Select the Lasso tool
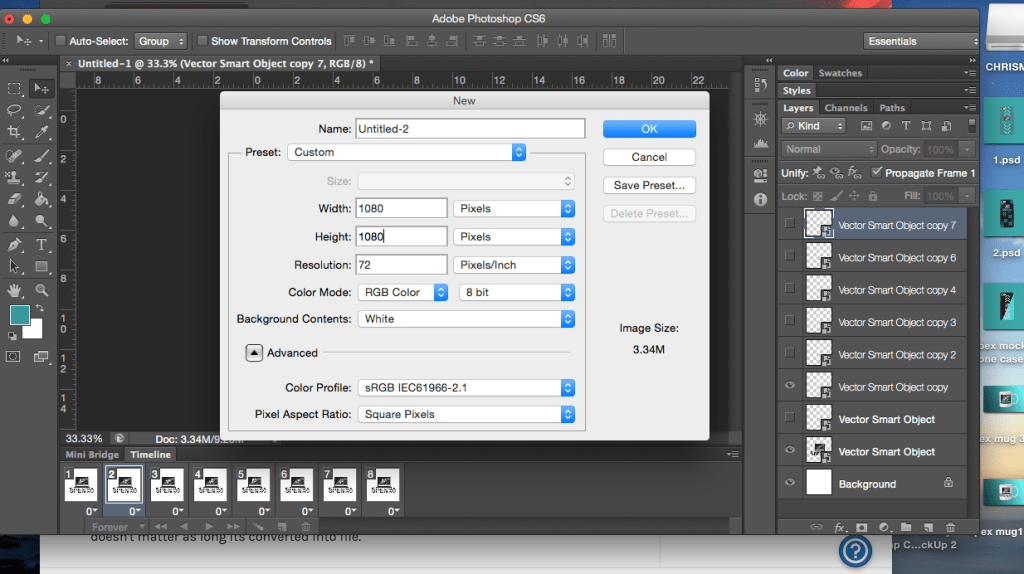Viewport: 1024px width, 574px height. coord(15,110)
